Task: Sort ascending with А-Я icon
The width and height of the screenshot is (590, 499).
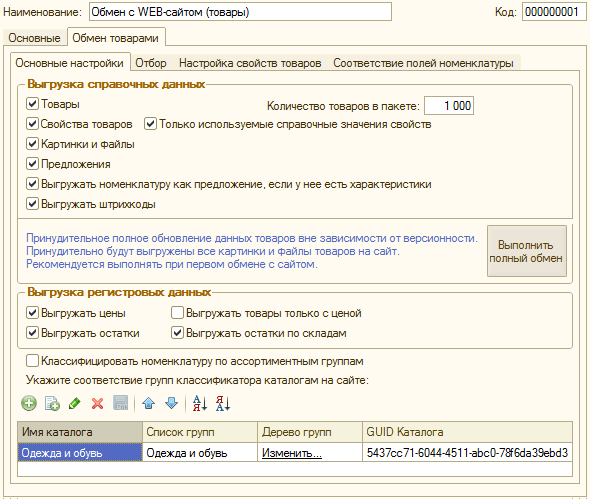Action: pos(199,403)
